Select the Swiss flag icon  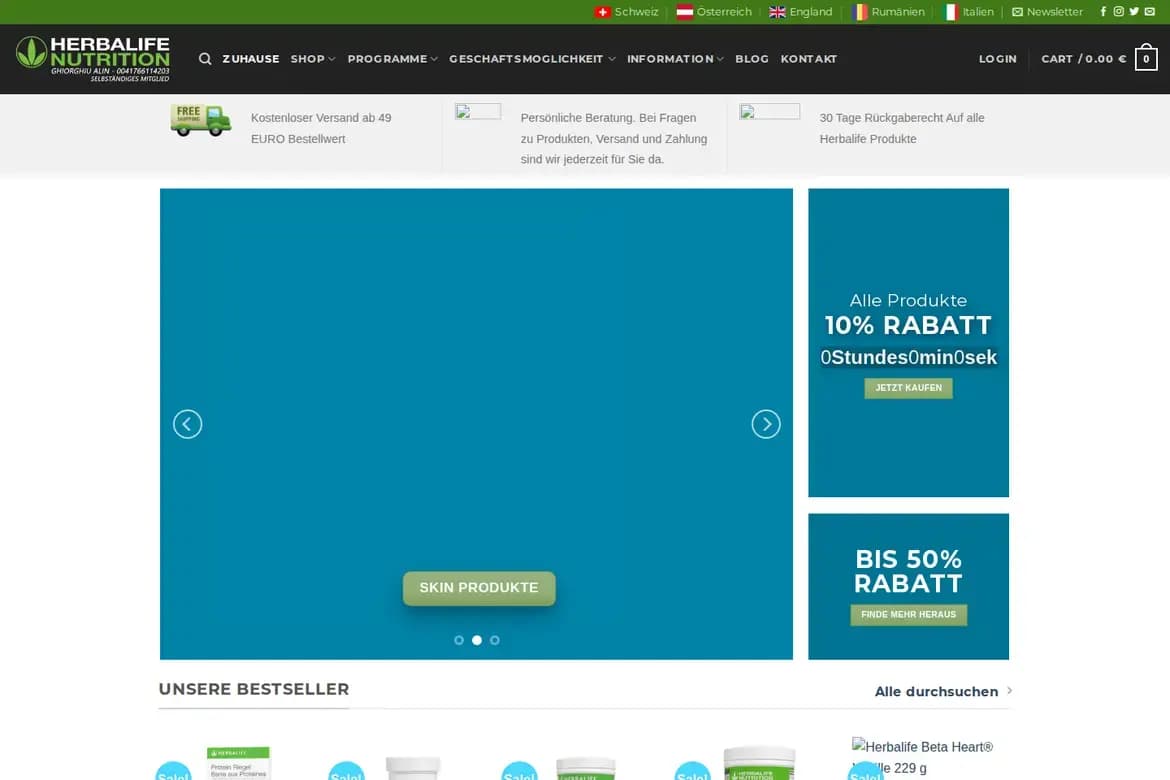(603, 12)
